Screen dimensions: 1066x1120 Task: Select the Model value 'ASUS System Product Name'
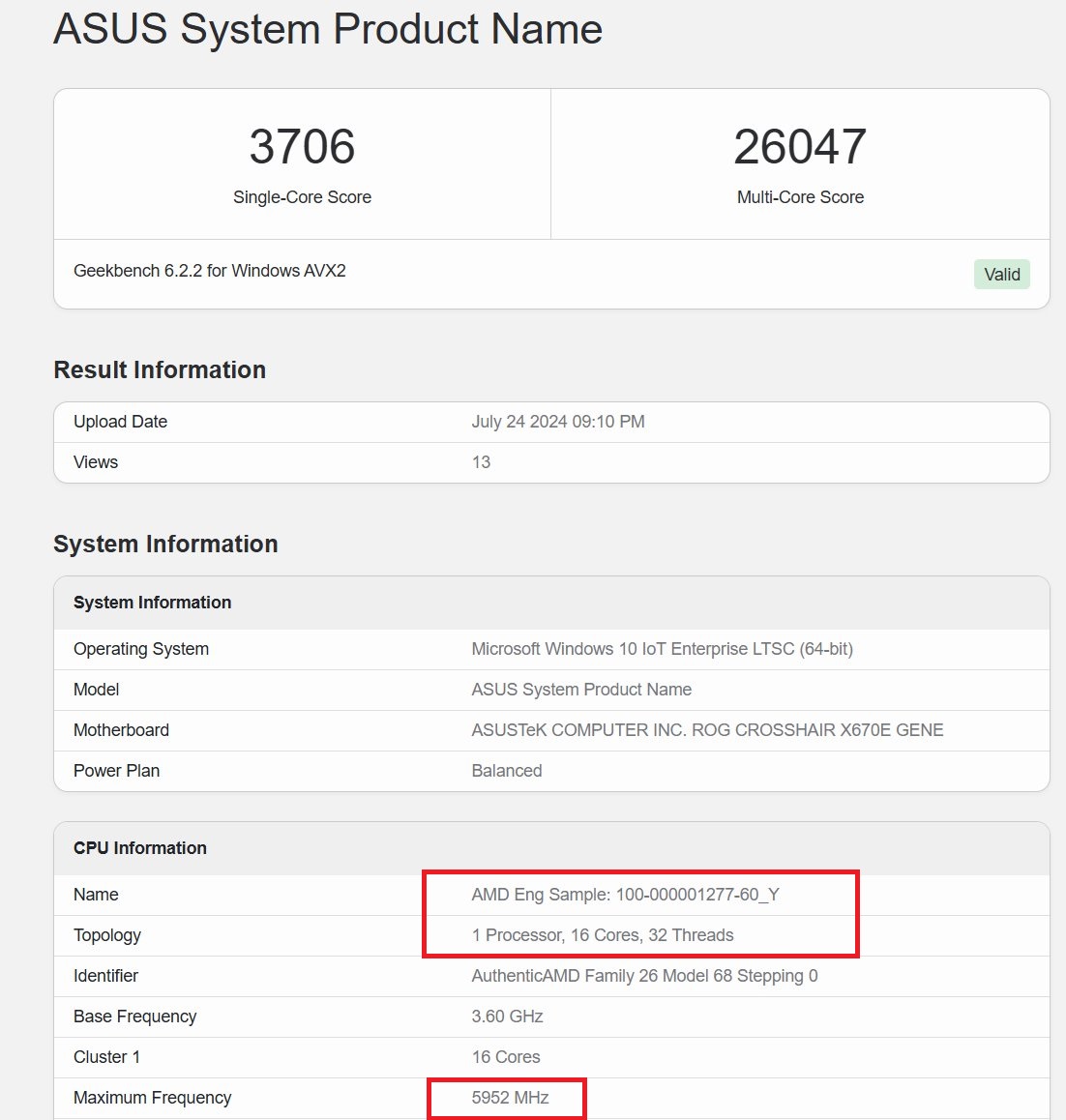[x=581, y=690]
